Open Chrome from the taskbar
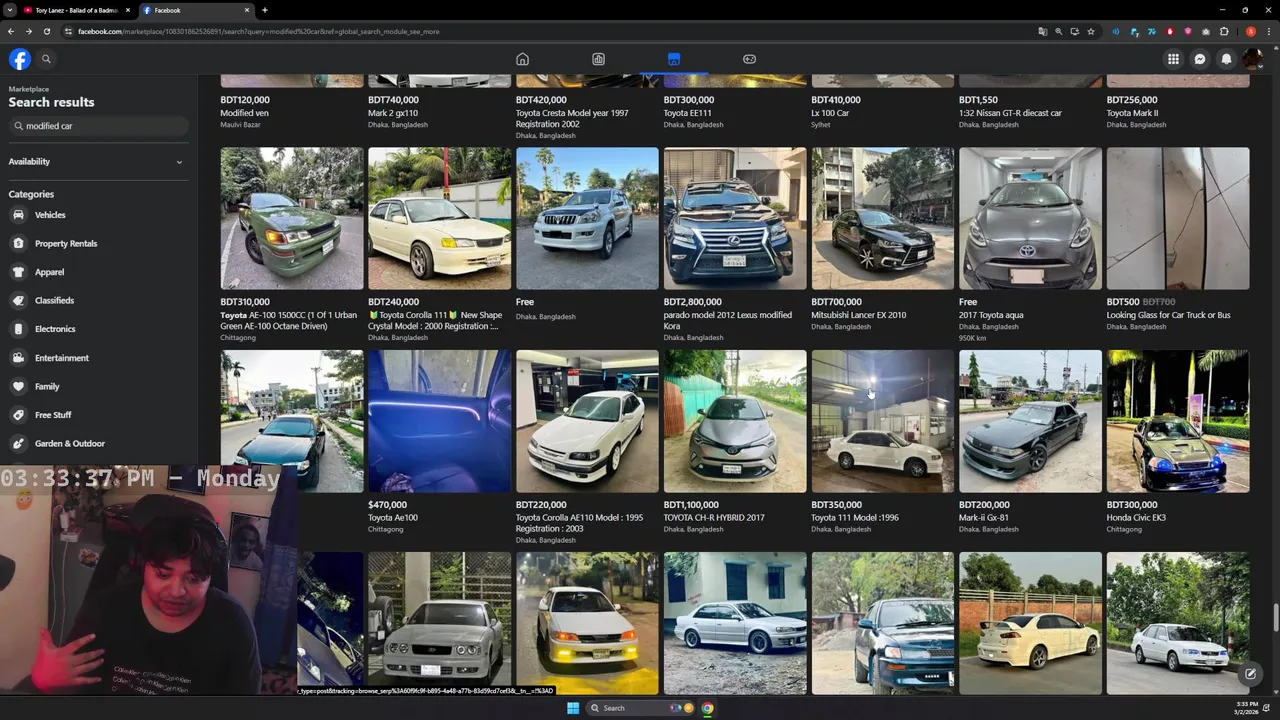This screenshot has height=720, width=1280. [707, 708]
